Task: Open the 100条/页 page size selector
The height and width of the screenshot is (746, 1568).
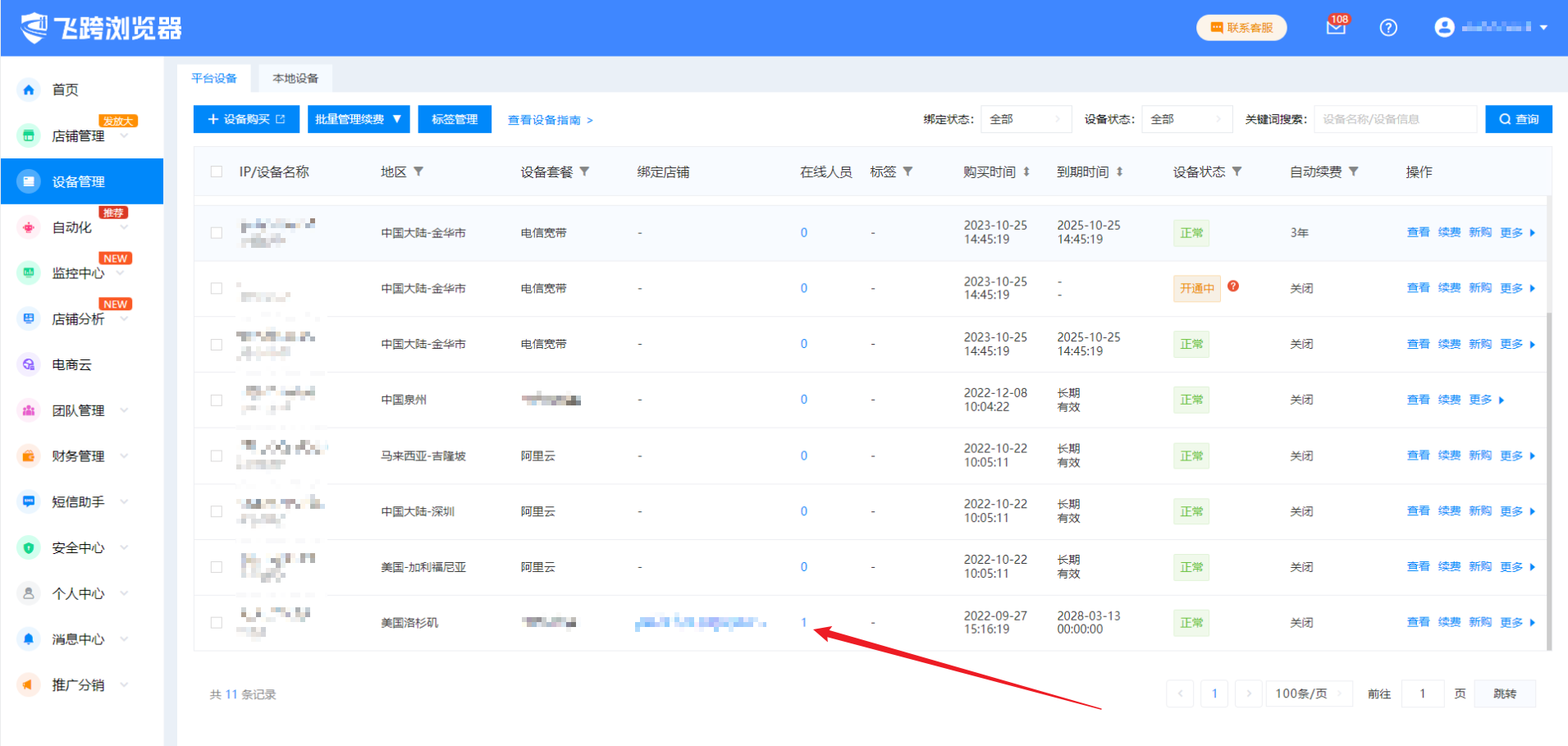Action: point(1309,693)
